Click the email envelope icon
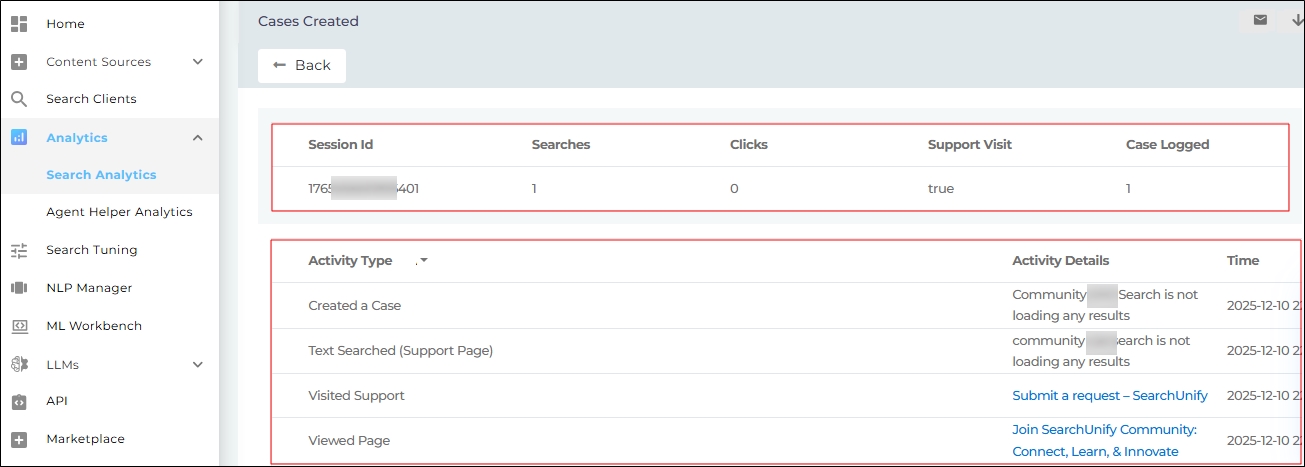Screen dimensions: 1305x467 click(1260, 20)
